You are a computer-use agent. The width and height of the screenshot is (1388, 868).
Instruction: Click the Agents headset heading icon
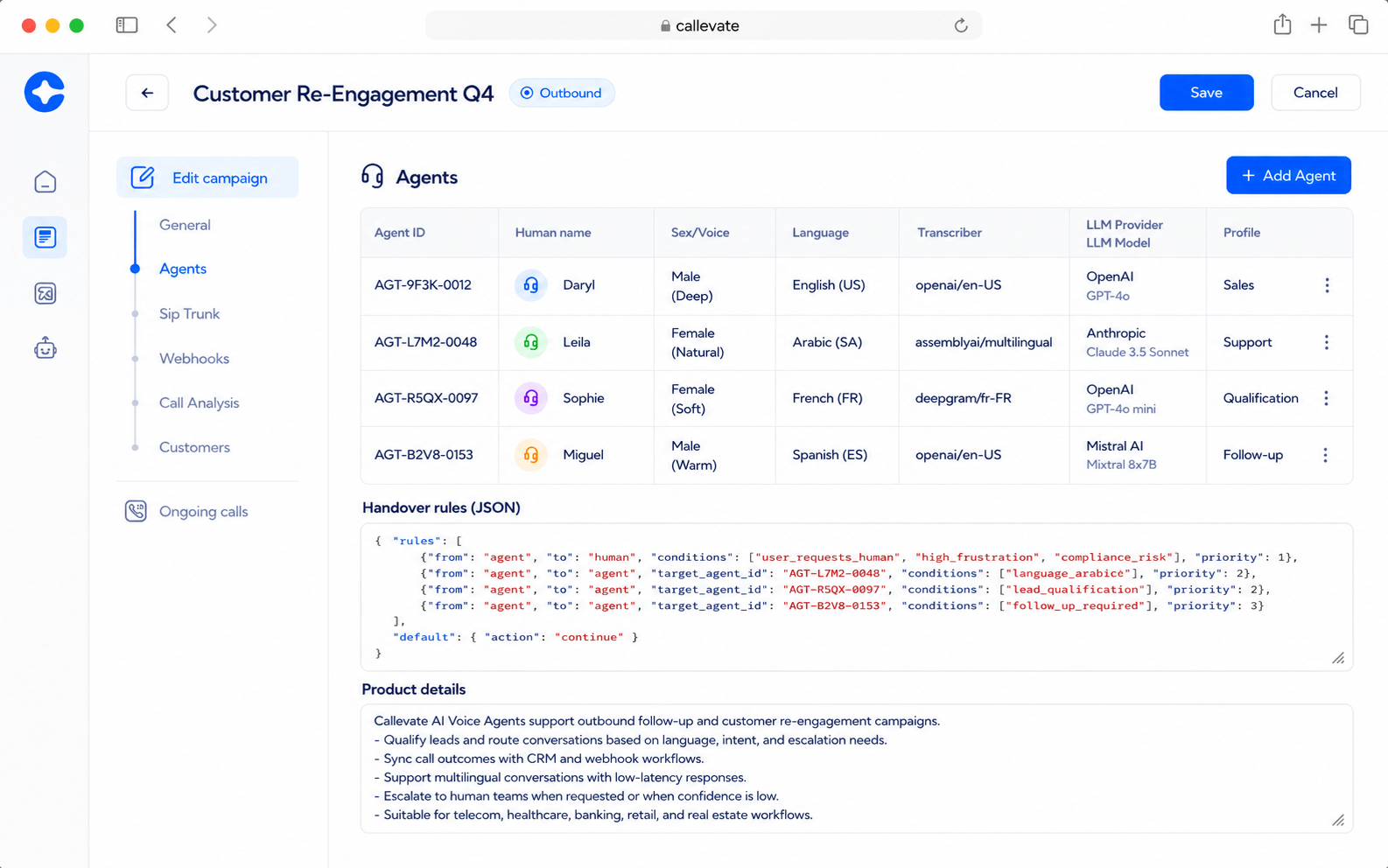[x=373, y=176]
